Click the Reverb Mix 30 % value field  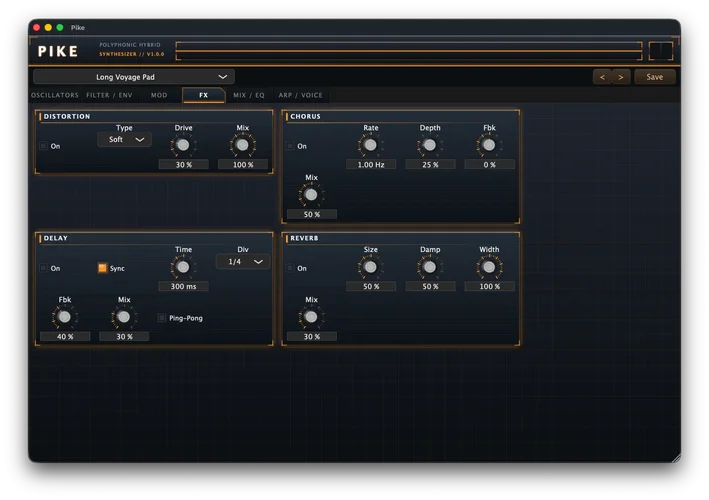coord(312,336)
